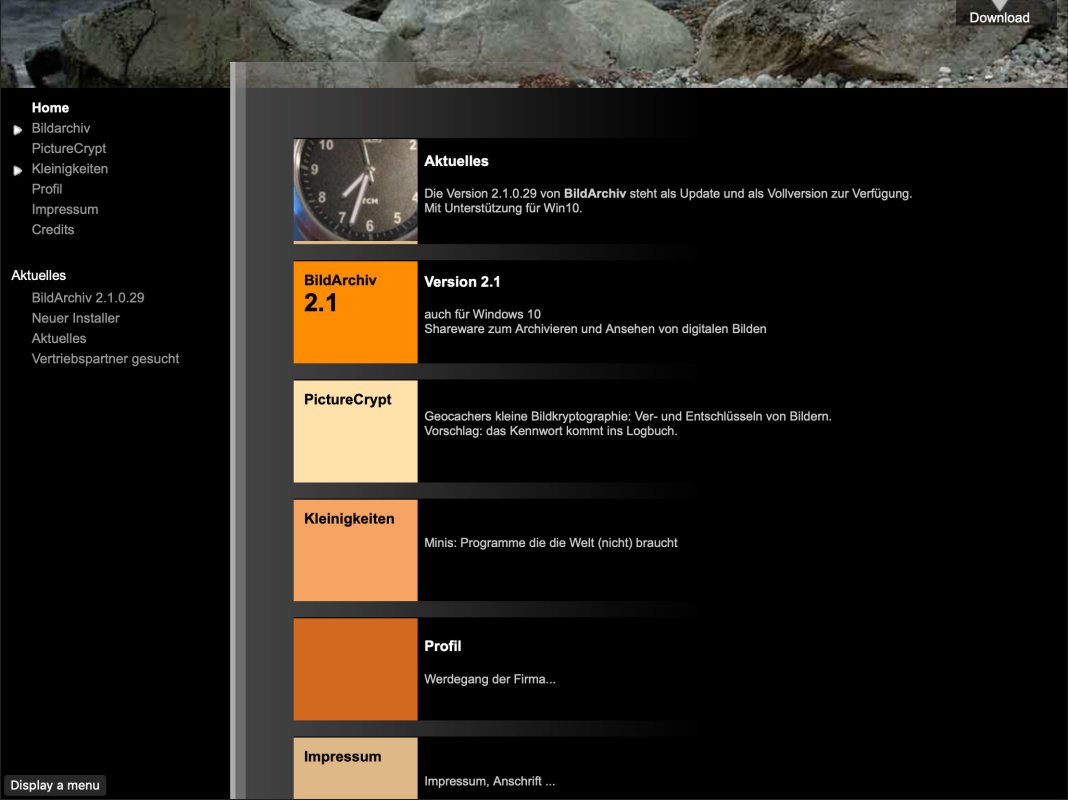Open the clock thumbnail for Aktuelles
The width and height of the screenshot is (1068, 800).
[x=355, y=190]
